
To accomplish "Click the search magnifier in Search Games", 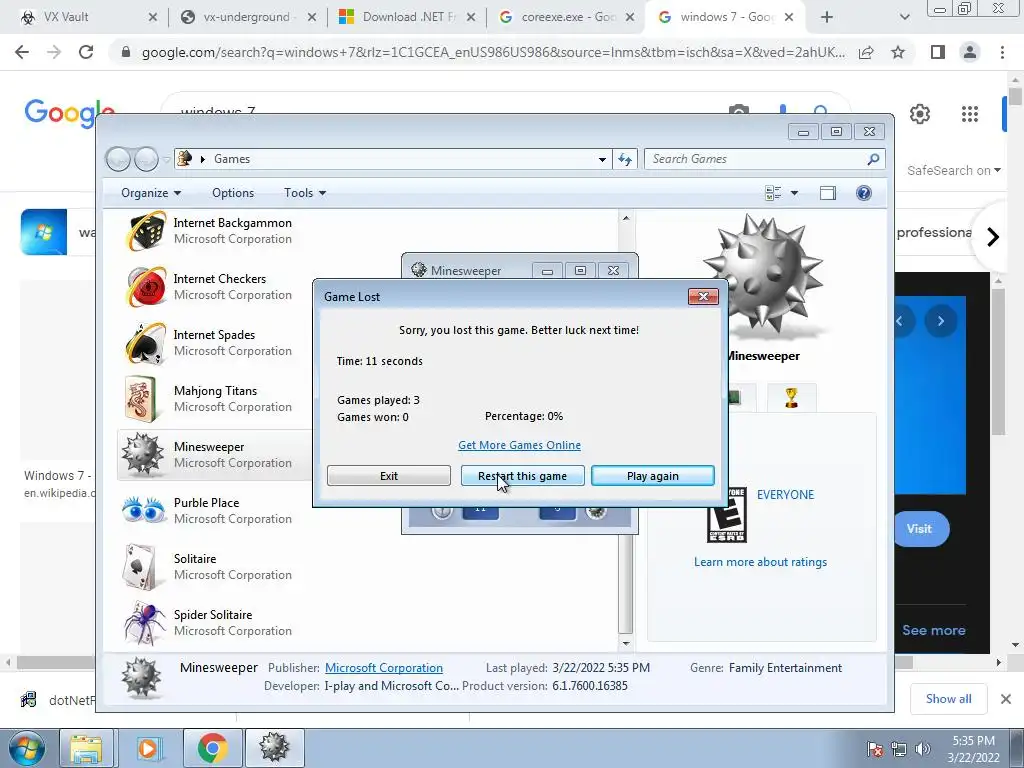I will [873, 159].
